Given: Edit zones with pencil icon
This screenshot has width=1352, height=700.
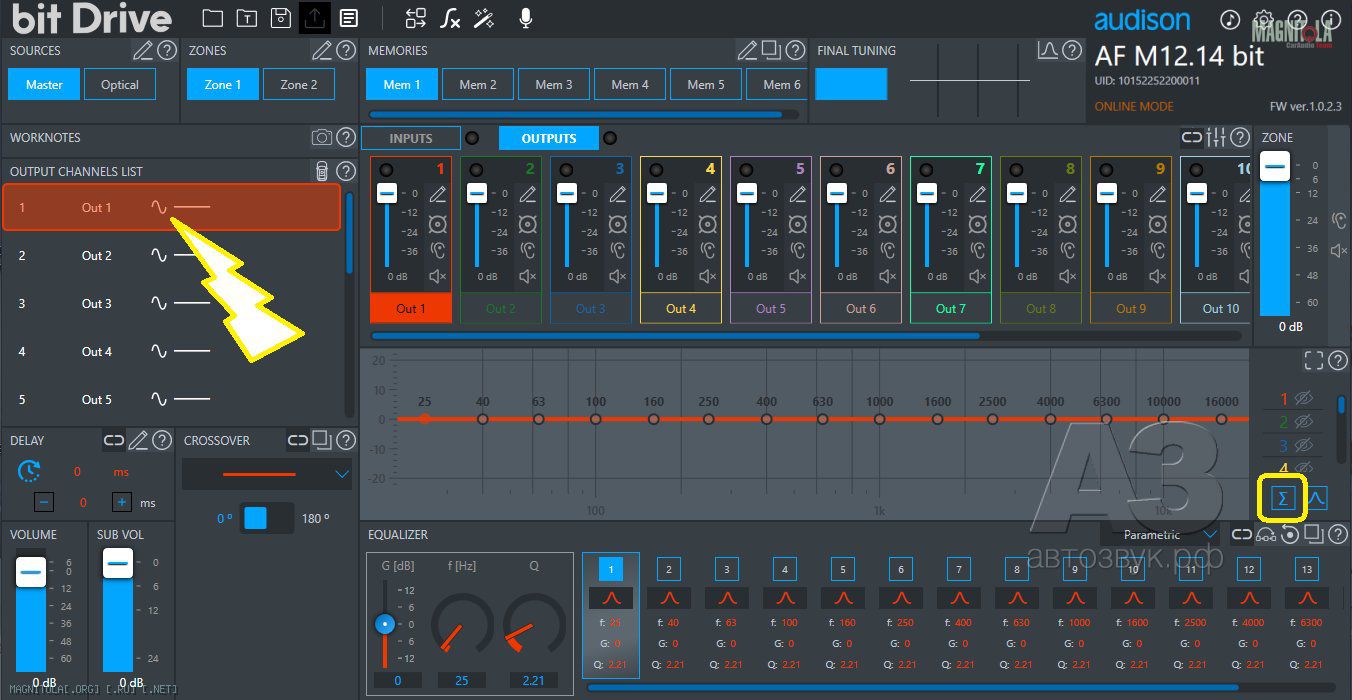Looking at the screenshot, I should click(322, 50).
